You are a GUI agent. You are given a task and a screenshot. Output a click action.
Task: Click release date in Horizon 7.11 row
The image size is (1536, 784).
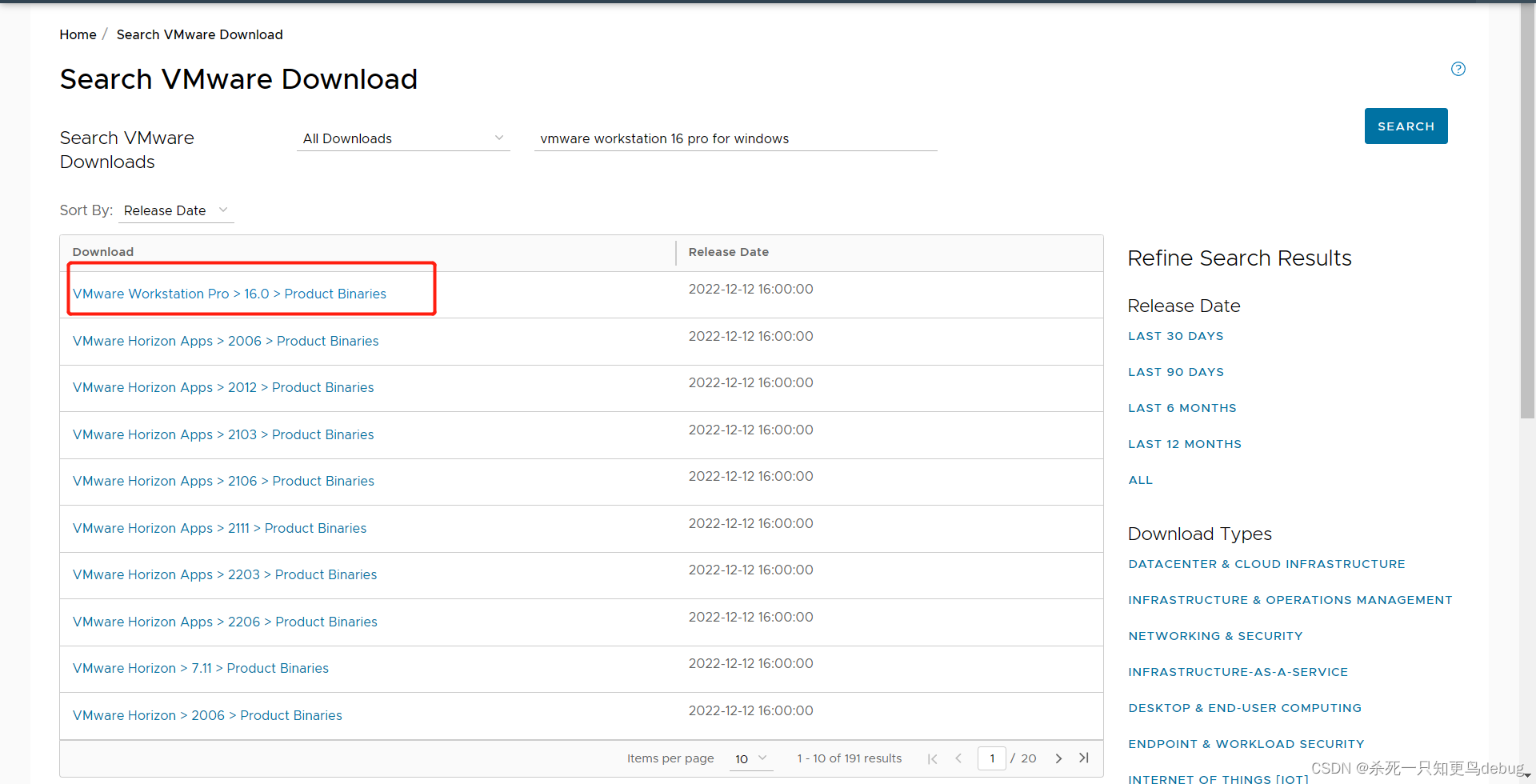point(750,663)
